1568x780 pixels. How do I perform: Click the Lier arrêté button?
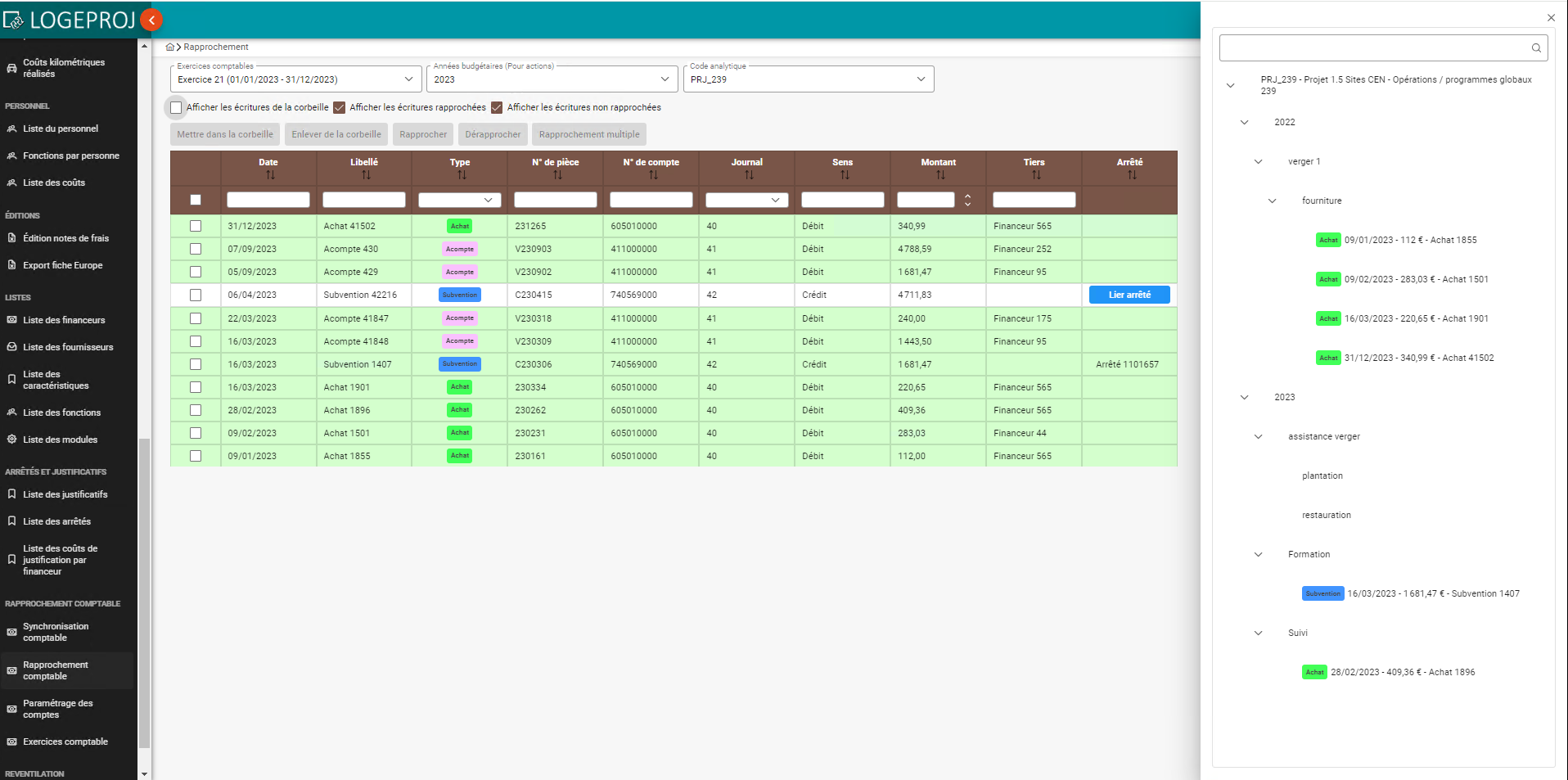point(1129,295)
